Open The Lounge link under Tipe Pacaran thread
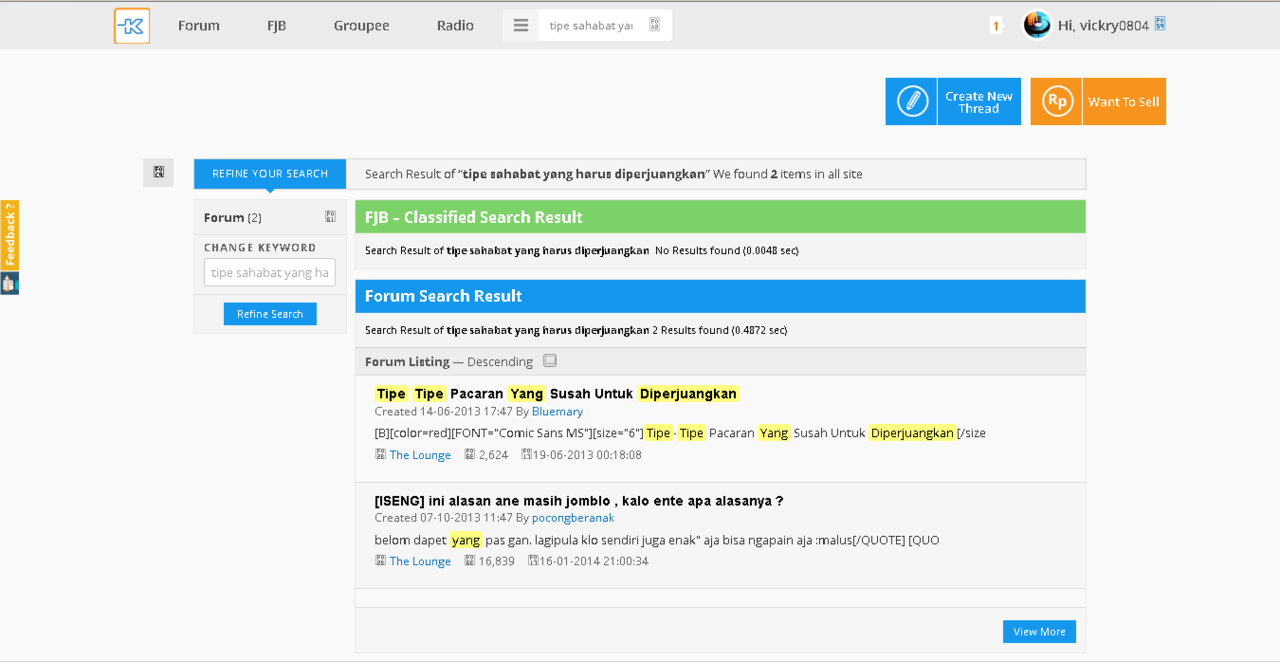Image resolution: width=1280 pixels, height=662 pixels. pyautogui.click(x=420, y=455)
